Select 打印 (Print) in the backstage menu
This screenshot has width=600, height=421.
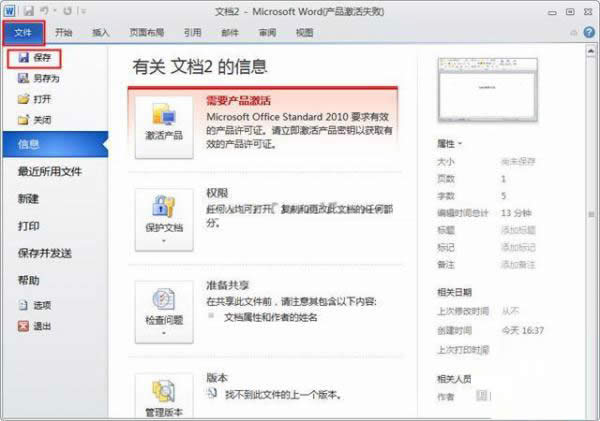[x=29, y=226]
